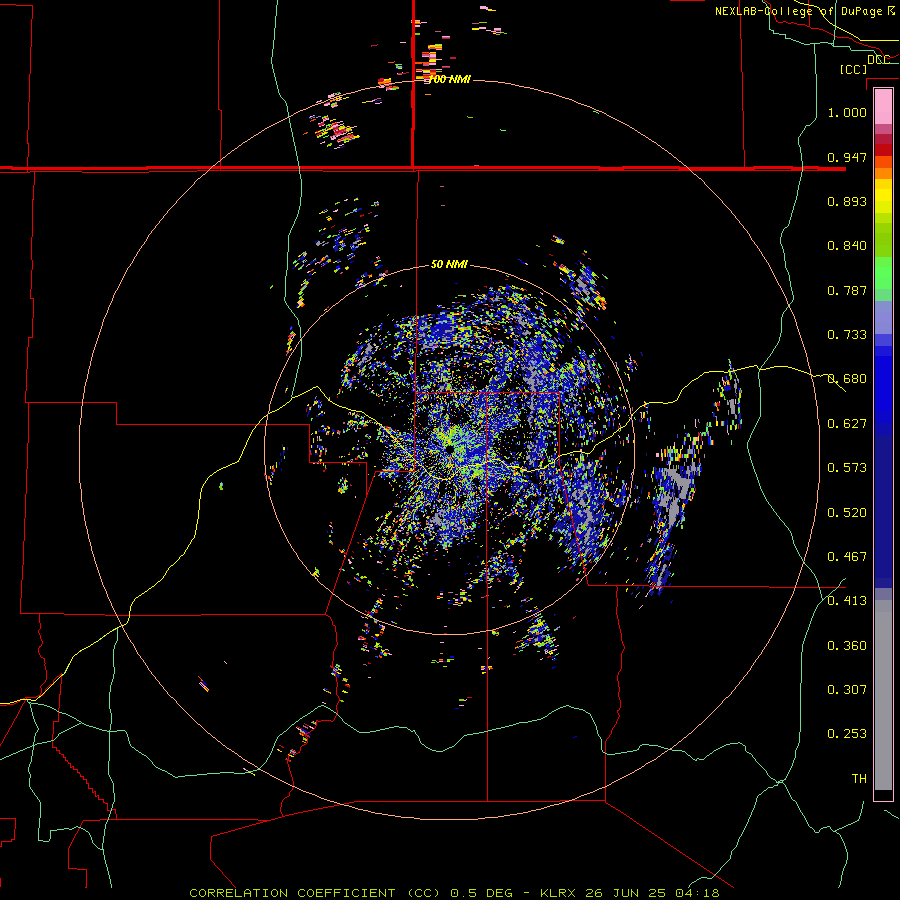Pick the red band near 0.947 on scale
This screenshot has width=900, height=900.
coord(883,150)
